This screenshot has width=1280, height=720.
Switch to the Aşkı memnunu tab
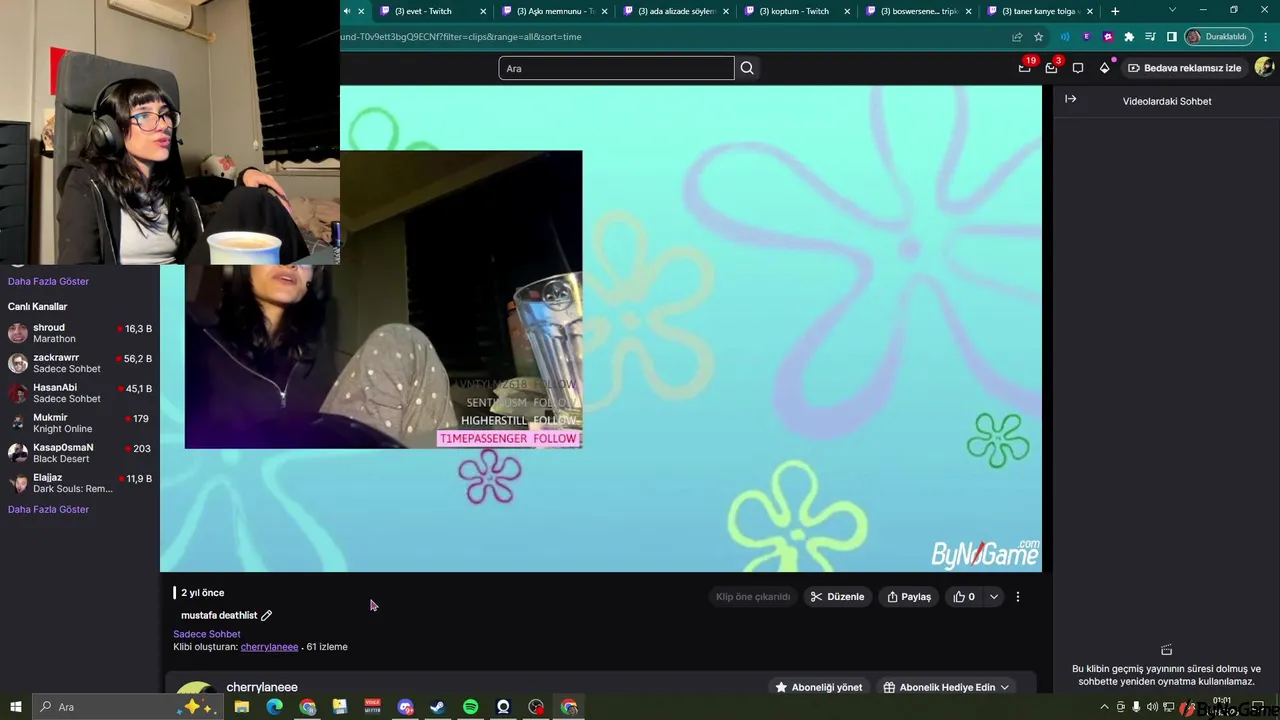pyautogui.click(x=555, y=11)
